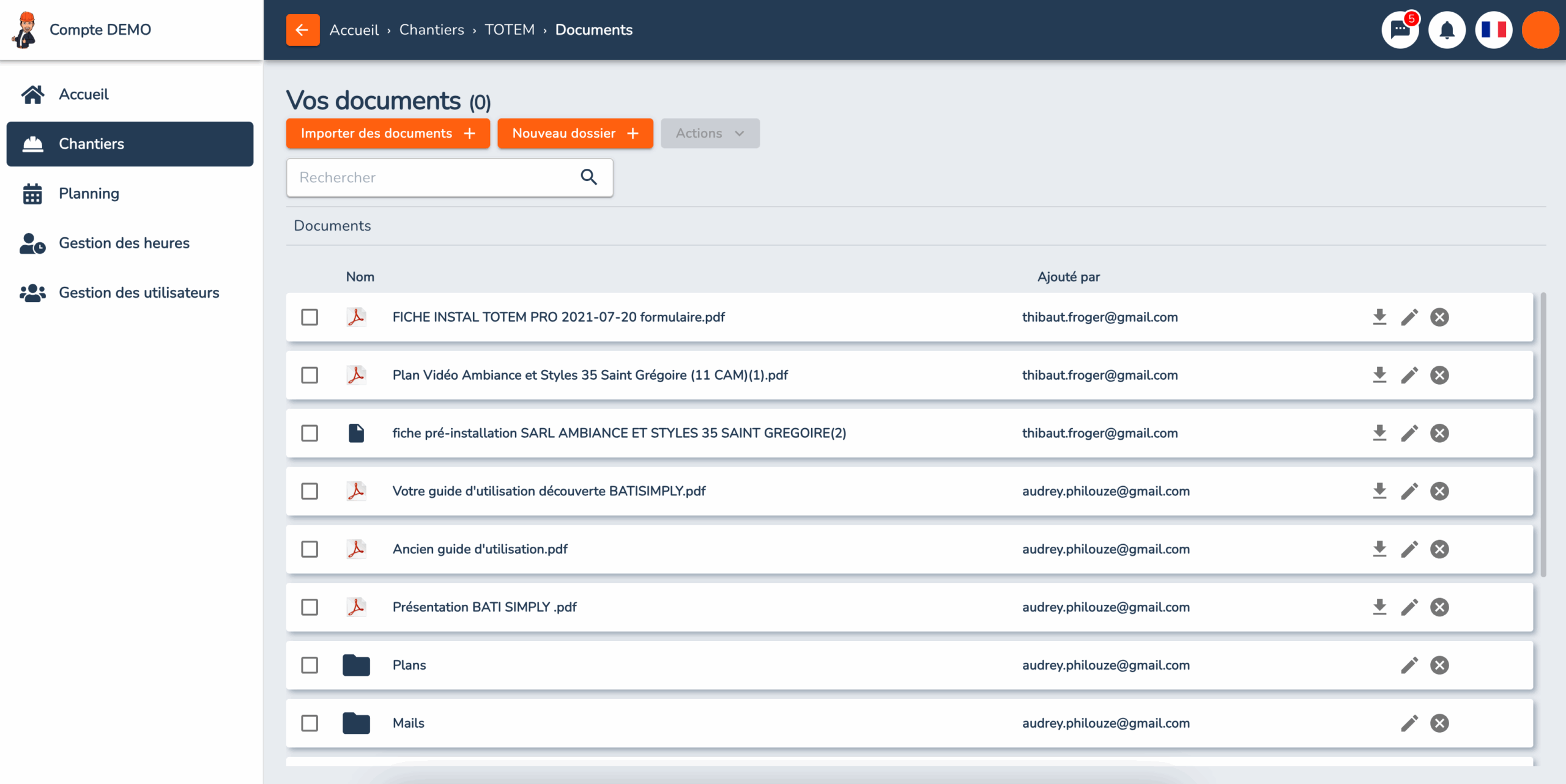Change language via French flag icon
The width and height of the screenshot is (1566, 784).
[x=1494, y=30]
